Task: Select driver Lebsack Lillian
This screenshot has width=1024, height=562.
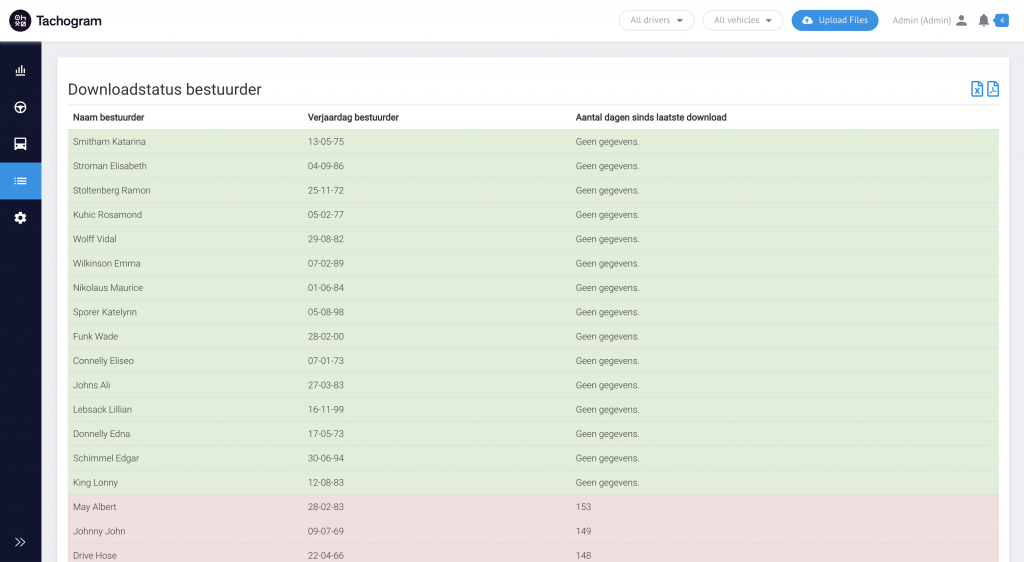Action: (103, 410)
